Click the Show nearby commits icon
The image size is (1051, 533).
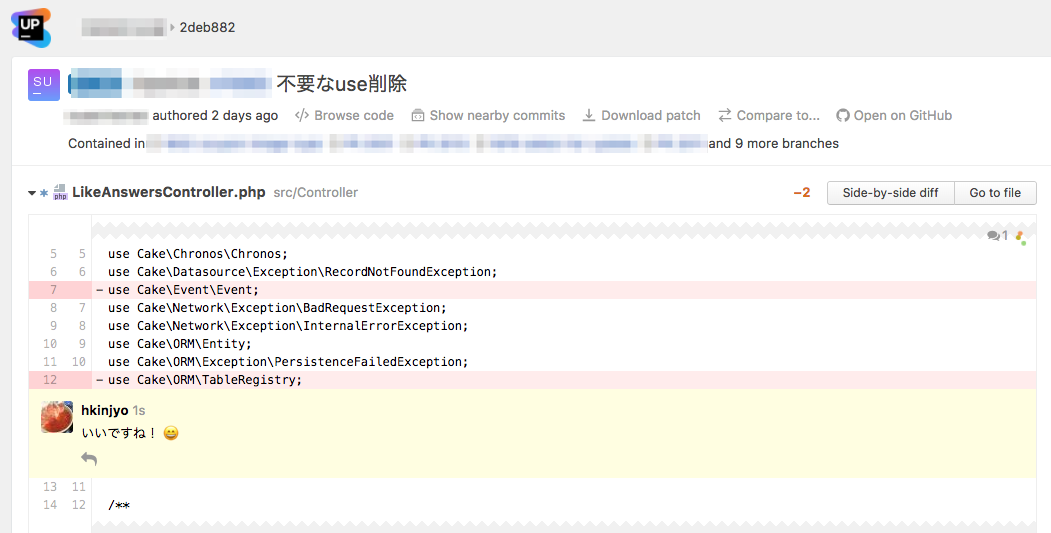pos(418,115)
